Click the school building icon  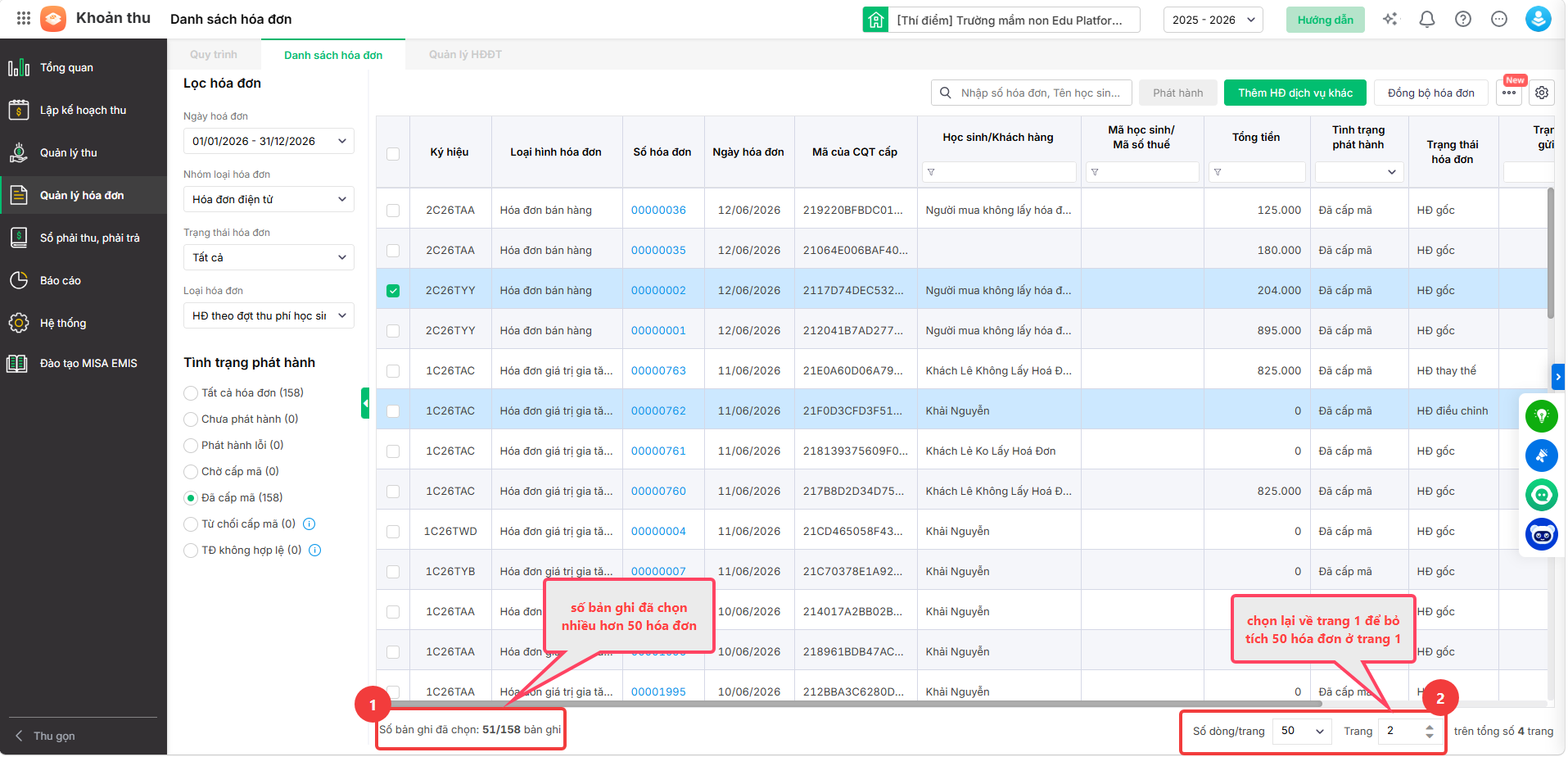[x=875, y=20]
